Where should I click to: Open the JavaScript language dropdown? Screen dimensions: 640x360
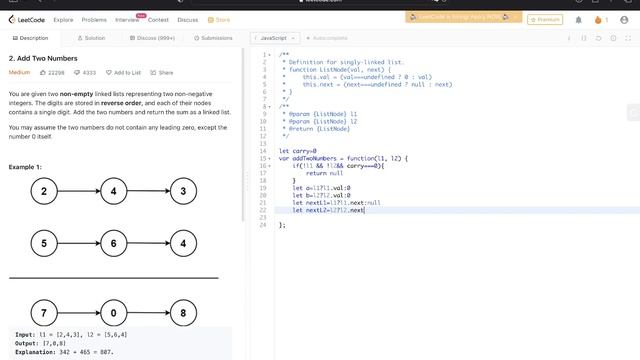pos(275,38)
